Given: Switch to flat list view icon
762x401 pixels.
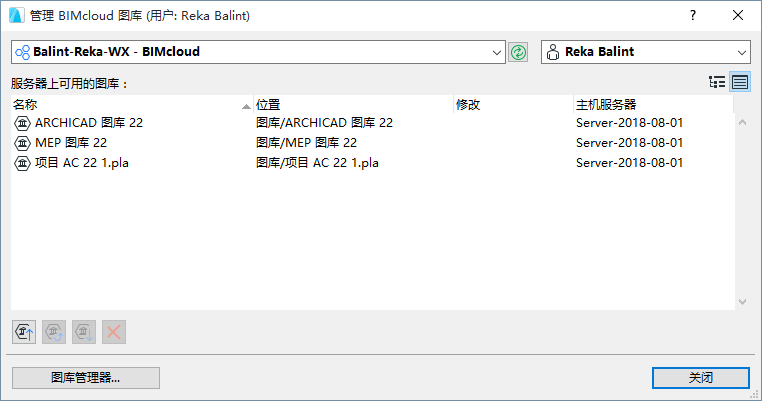Looking at the screenshot, I should (740, 82).
